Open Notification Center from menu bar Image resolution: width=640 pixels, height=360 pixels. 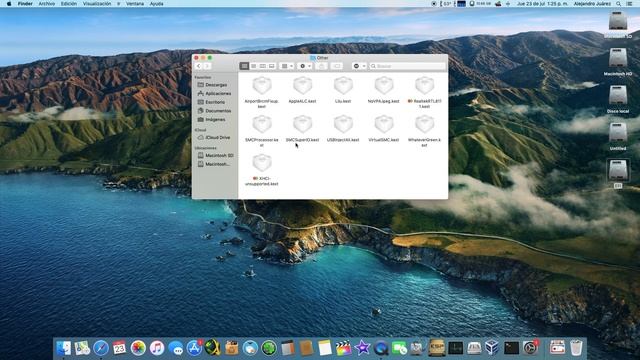[630, 4]
